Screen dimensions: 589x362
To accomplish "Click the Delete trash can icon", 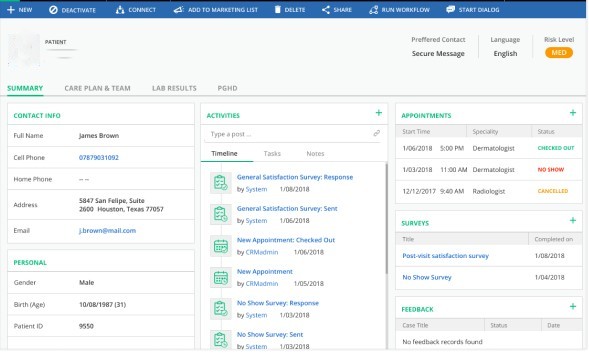I will (x=278, y=10).
